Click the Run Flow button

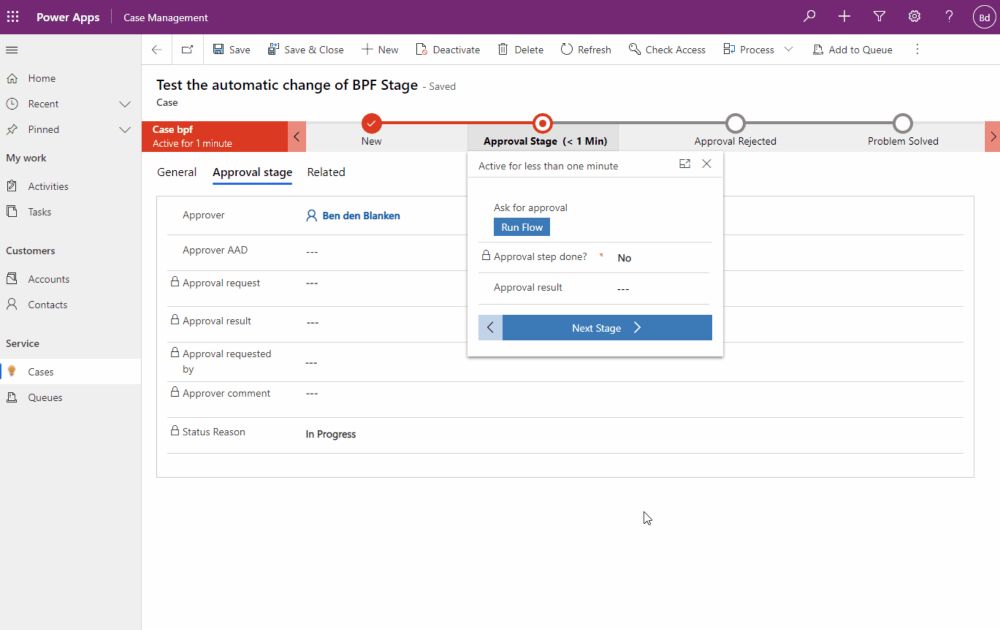522,227
